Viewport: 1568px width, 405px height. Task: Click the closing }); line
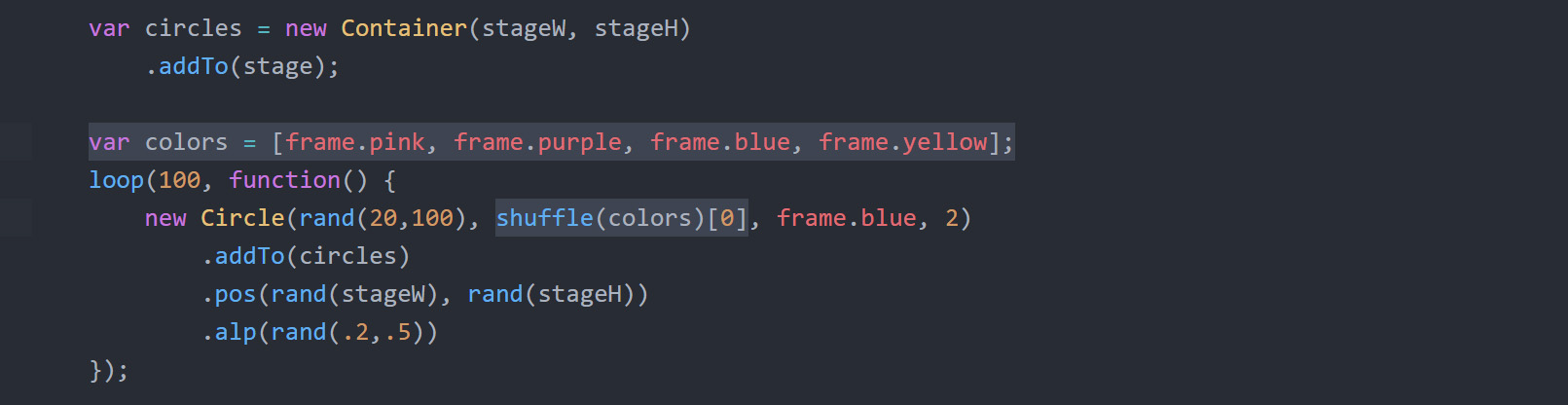(108, 370)
